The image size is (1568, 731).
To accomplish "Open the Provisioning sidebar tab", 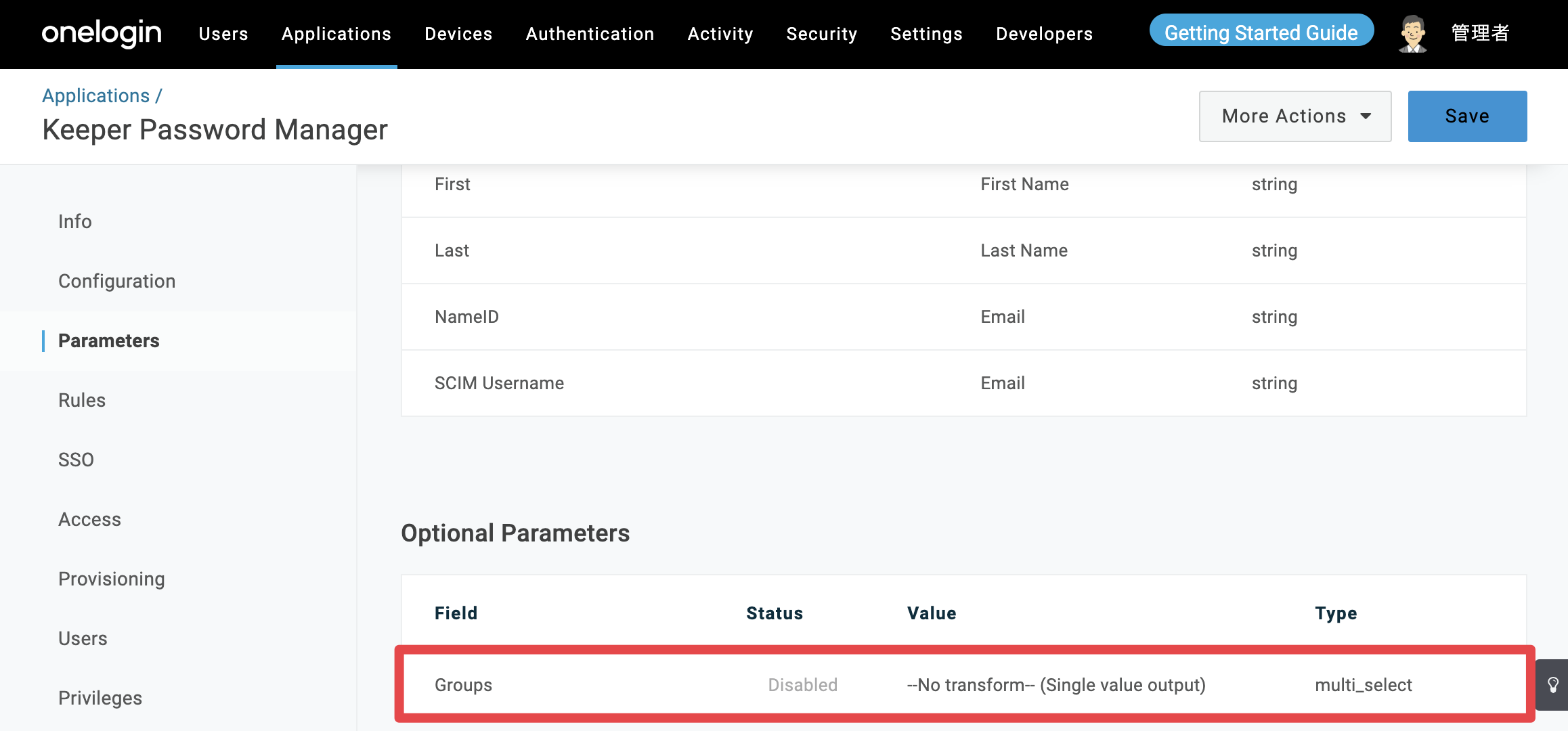I will click(112, 579).
